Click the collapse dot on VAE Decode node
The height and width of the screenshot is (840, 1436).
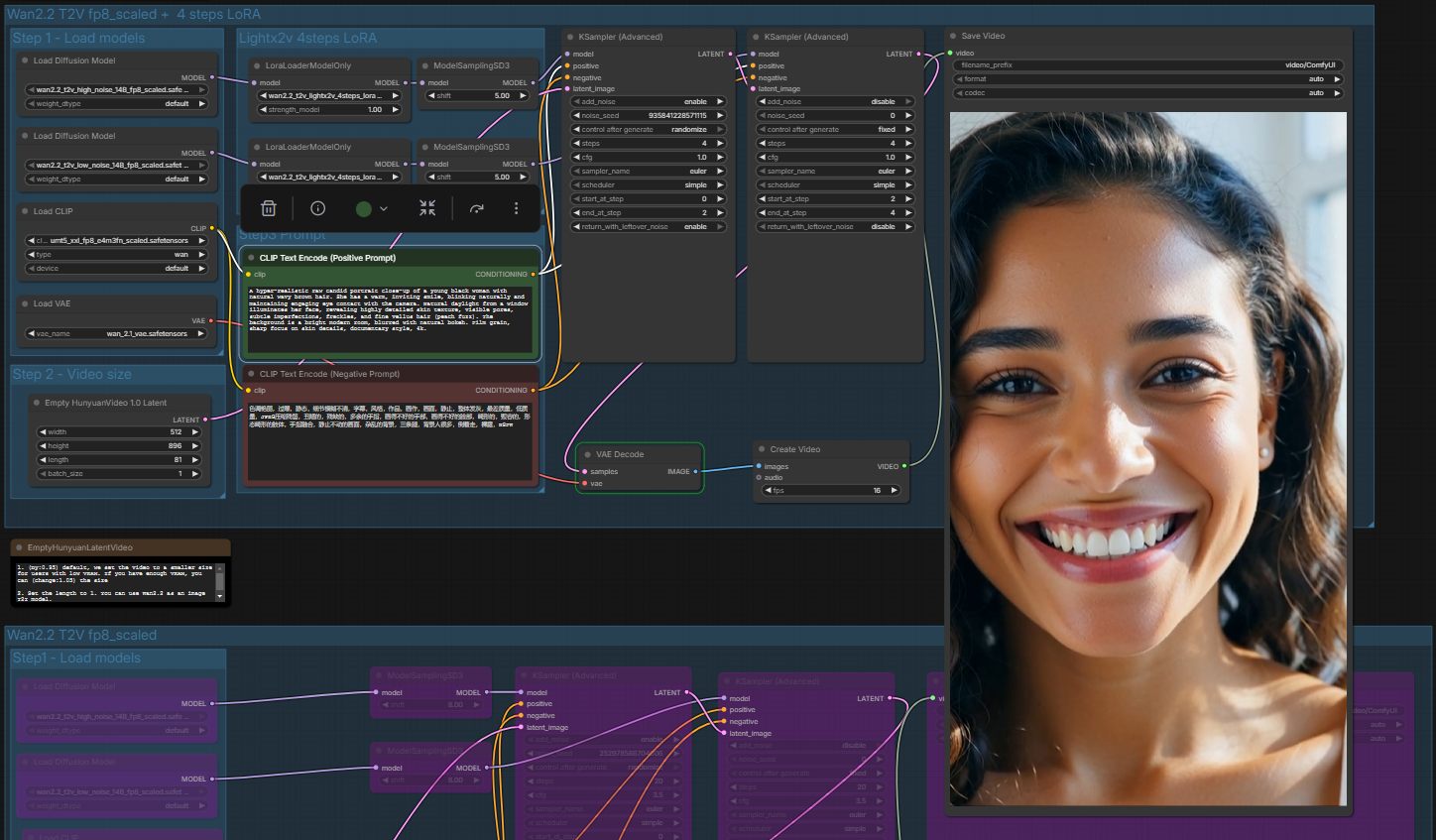pos(588,454)
